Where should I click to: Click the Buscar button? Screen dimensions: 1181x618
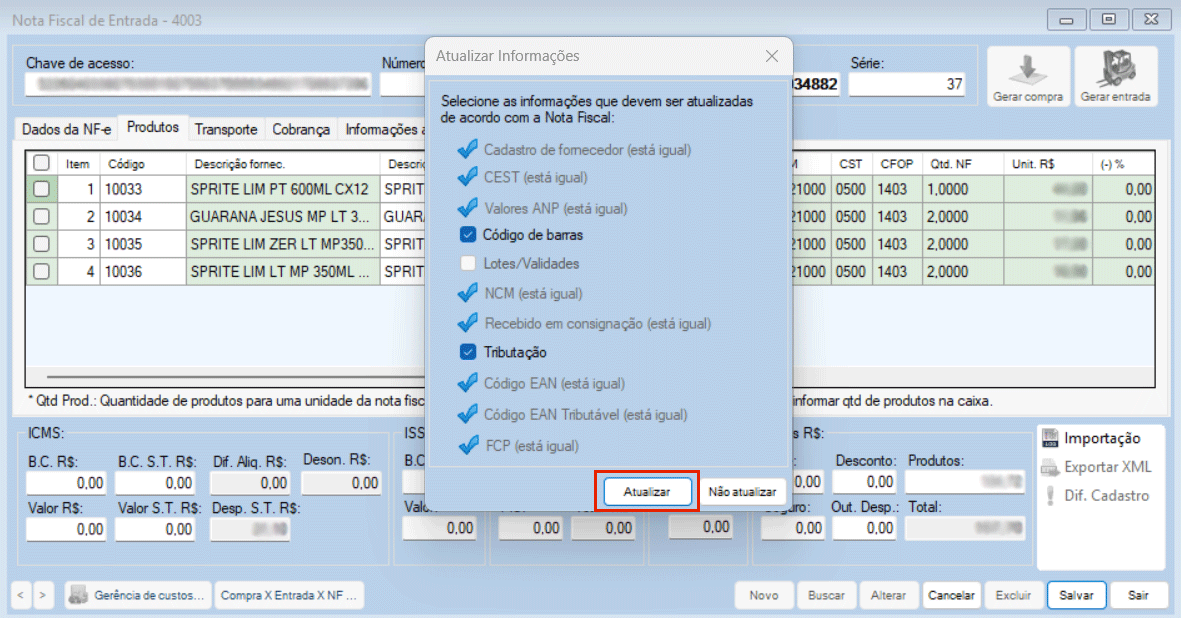pyautogui.click(x=826, y=595)
